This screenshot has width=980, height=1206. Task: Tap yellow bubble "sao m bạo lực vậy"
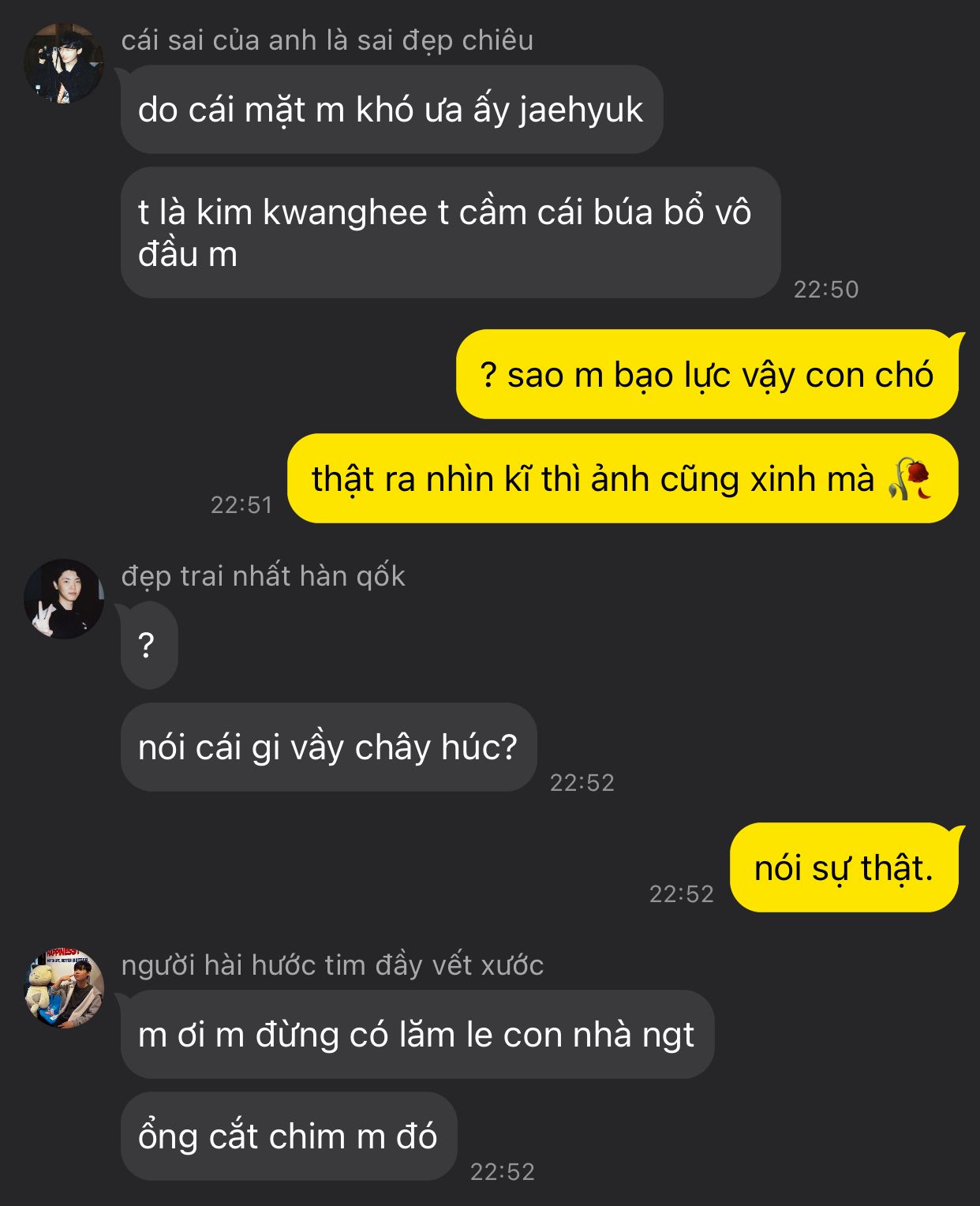[707, 374]
